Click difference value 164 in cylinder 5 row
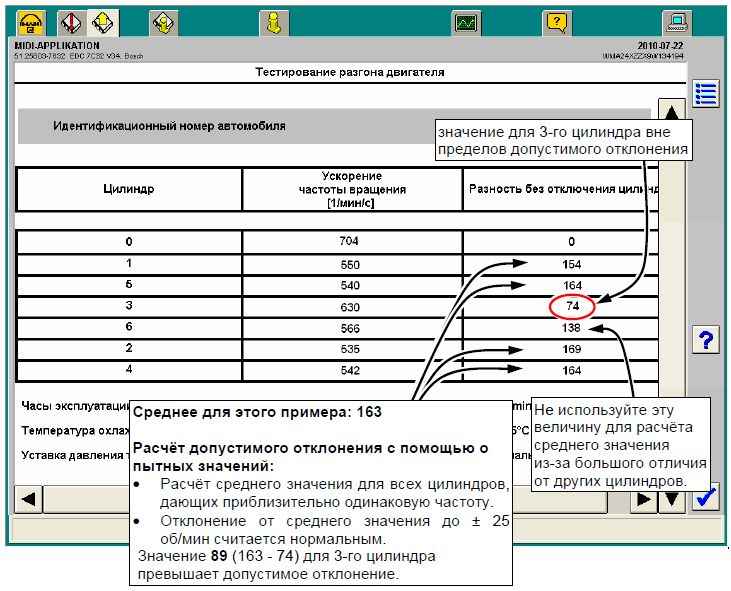 pos(572,286)
